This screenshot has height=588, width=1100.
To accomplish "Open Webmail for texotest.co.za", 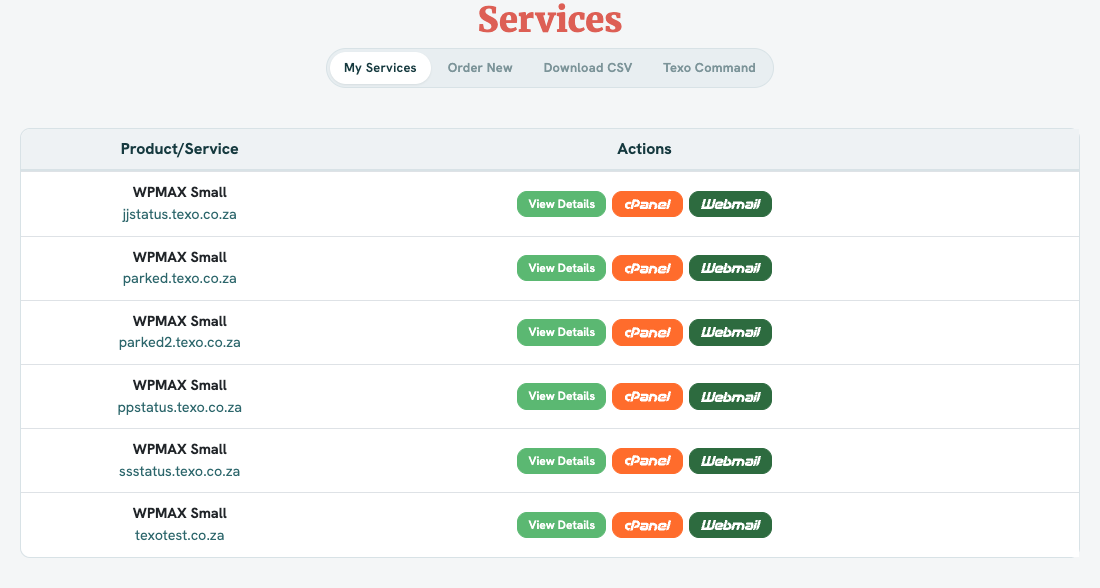I will [730, 525].
